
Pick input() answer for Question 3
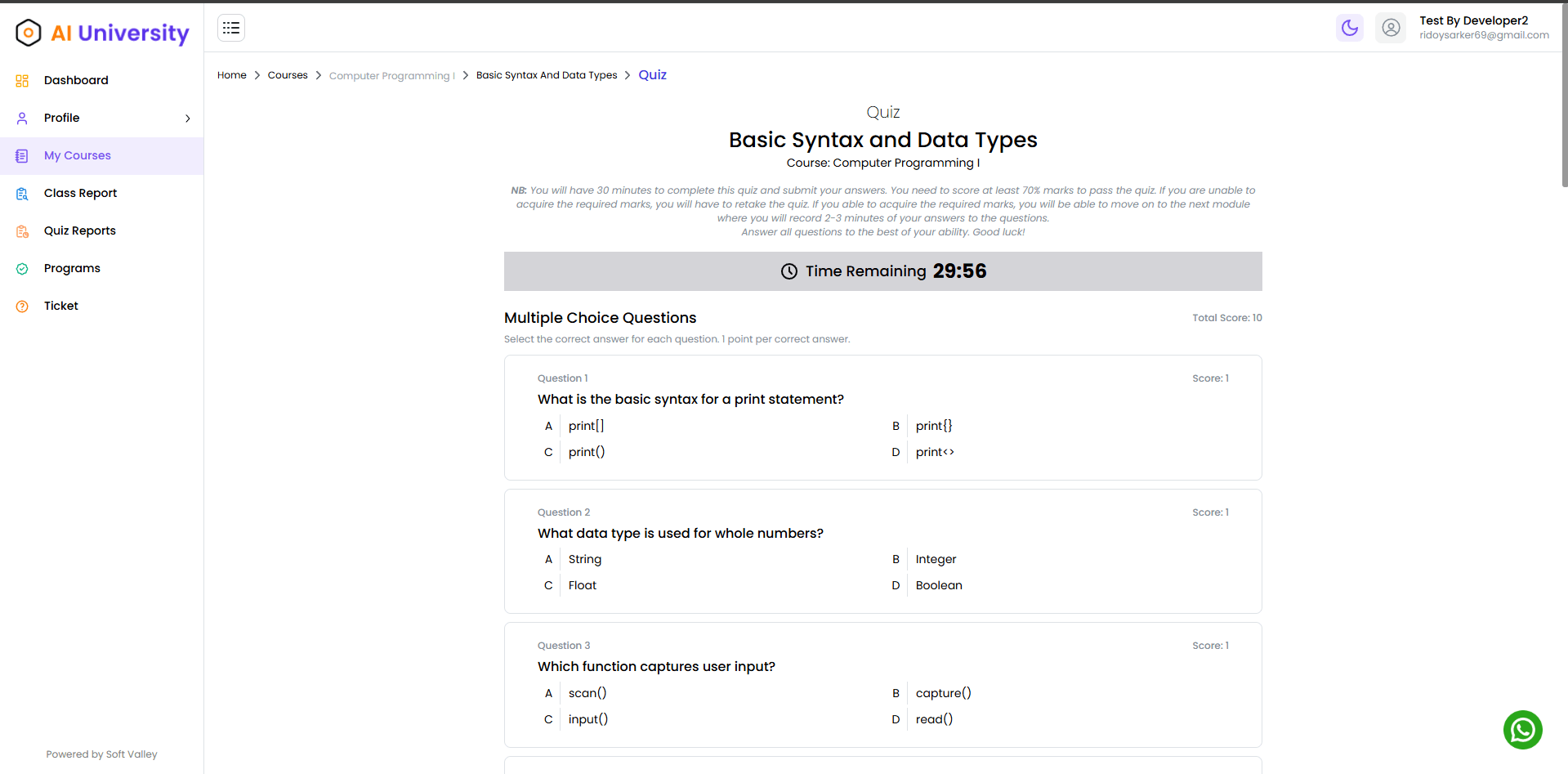point(587,719)
